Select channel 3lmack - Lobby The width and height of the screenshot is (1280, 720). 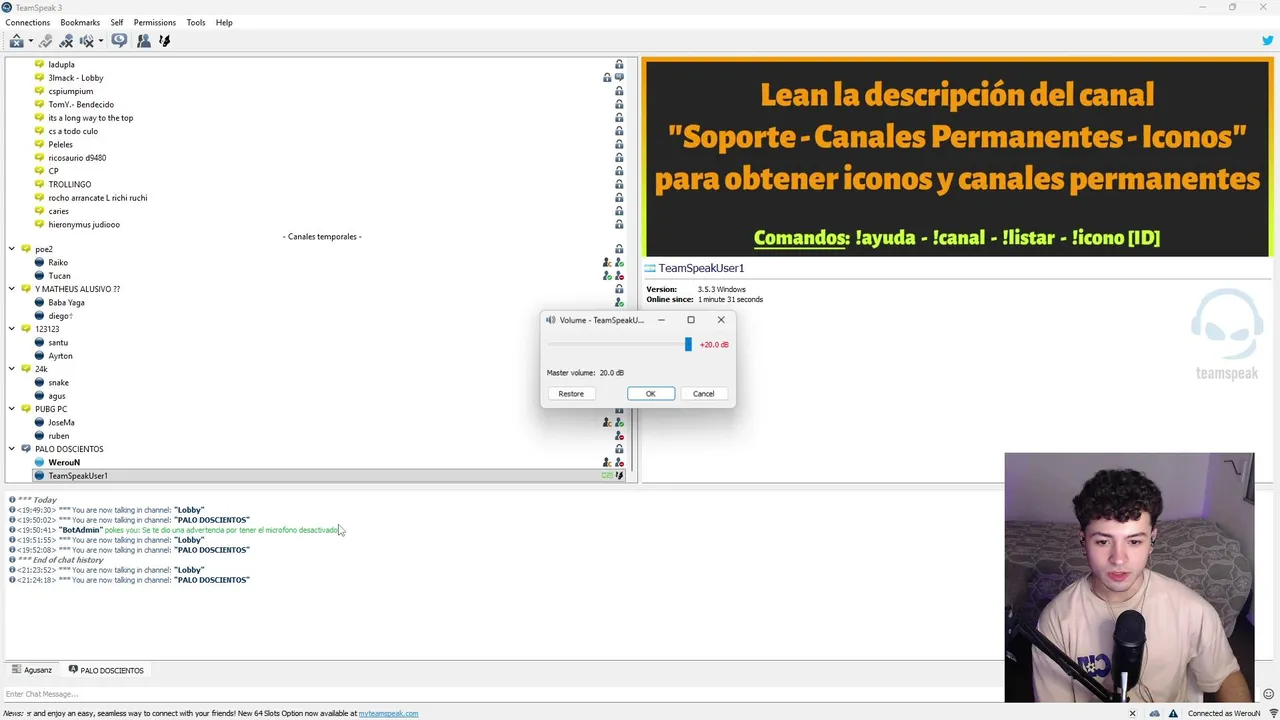click(76, 78)
